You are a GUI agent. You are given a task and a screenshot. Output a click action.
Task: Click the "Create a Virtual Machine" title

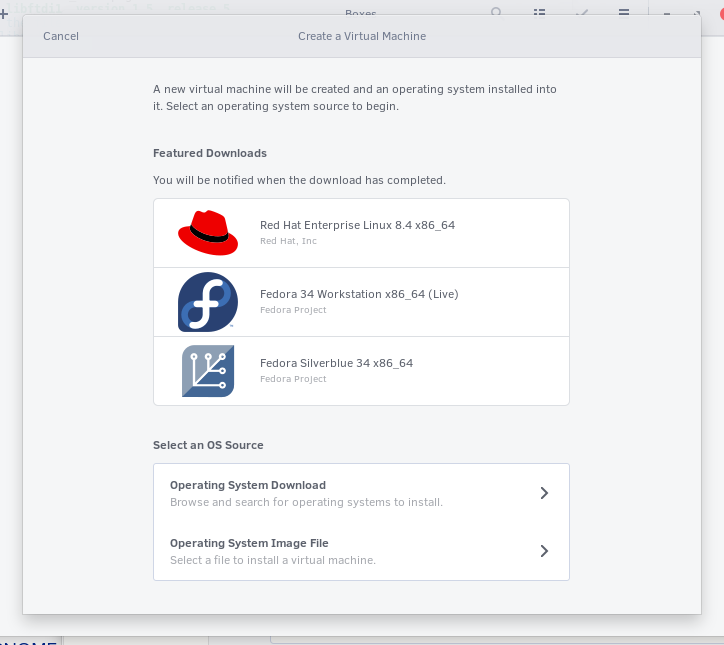[x=362, y=36]
